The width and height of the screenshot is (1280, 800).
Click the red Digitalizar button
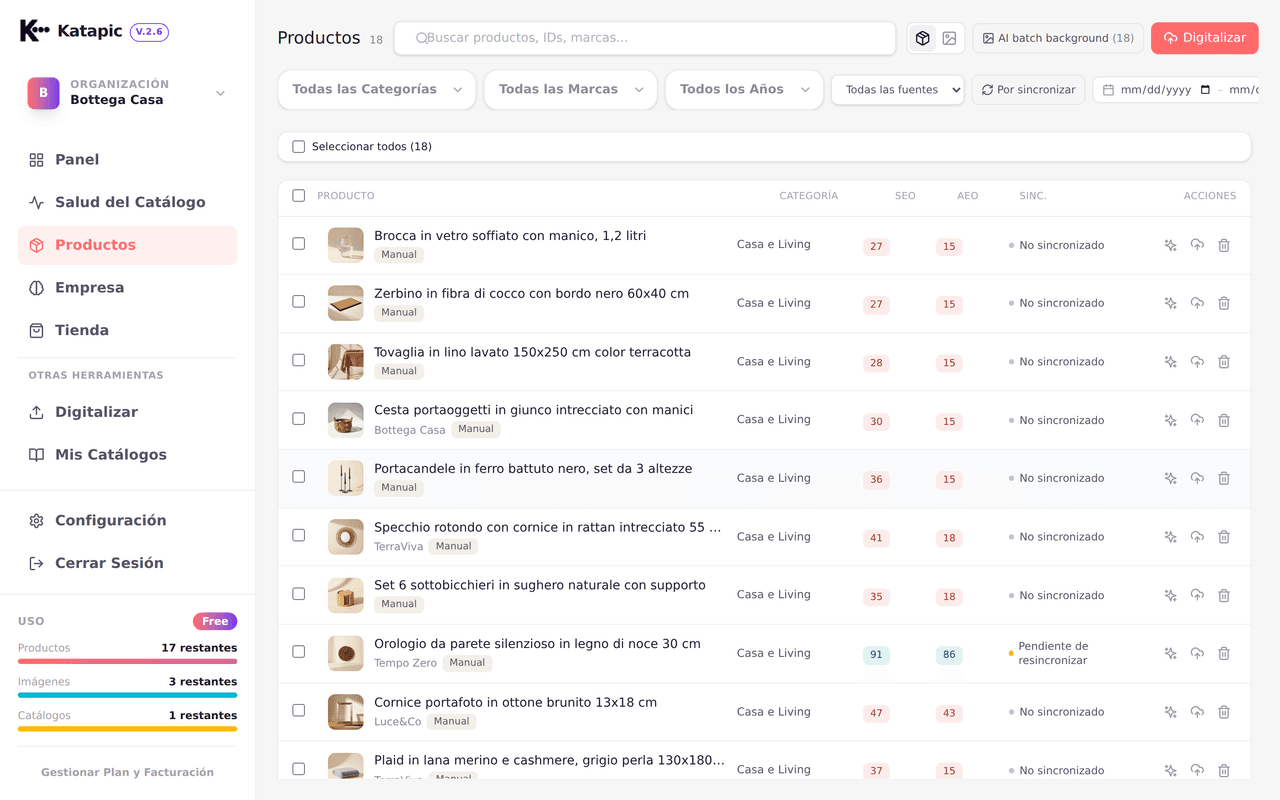click(1204, 38)
